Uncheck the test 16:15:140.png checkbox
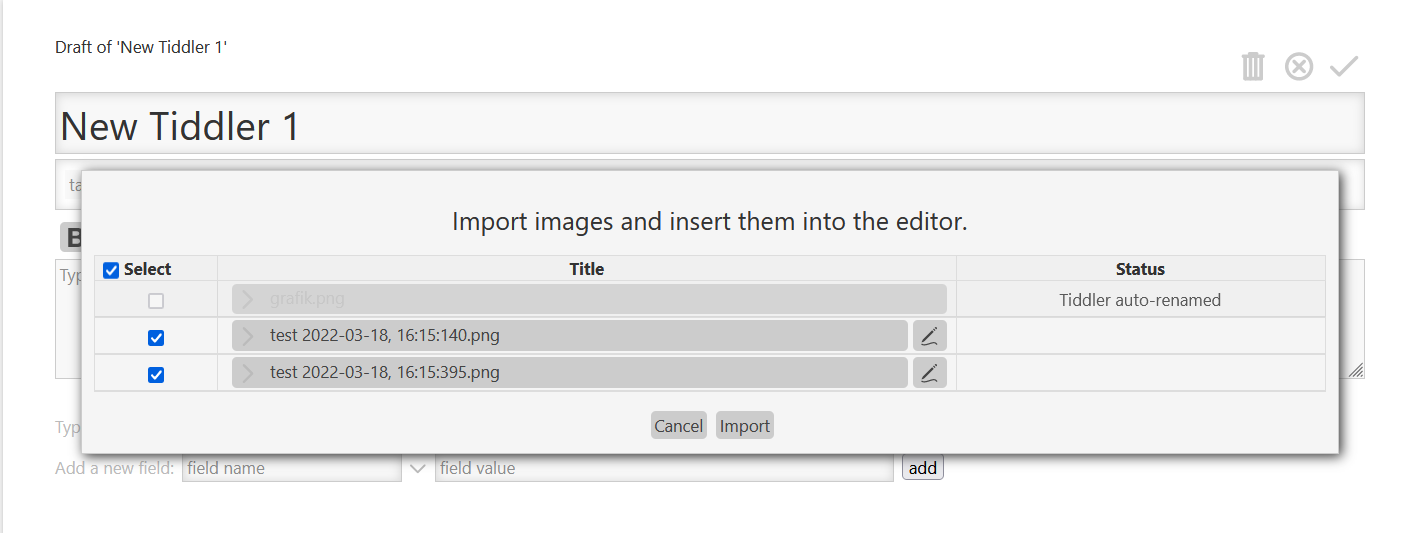 156,338
